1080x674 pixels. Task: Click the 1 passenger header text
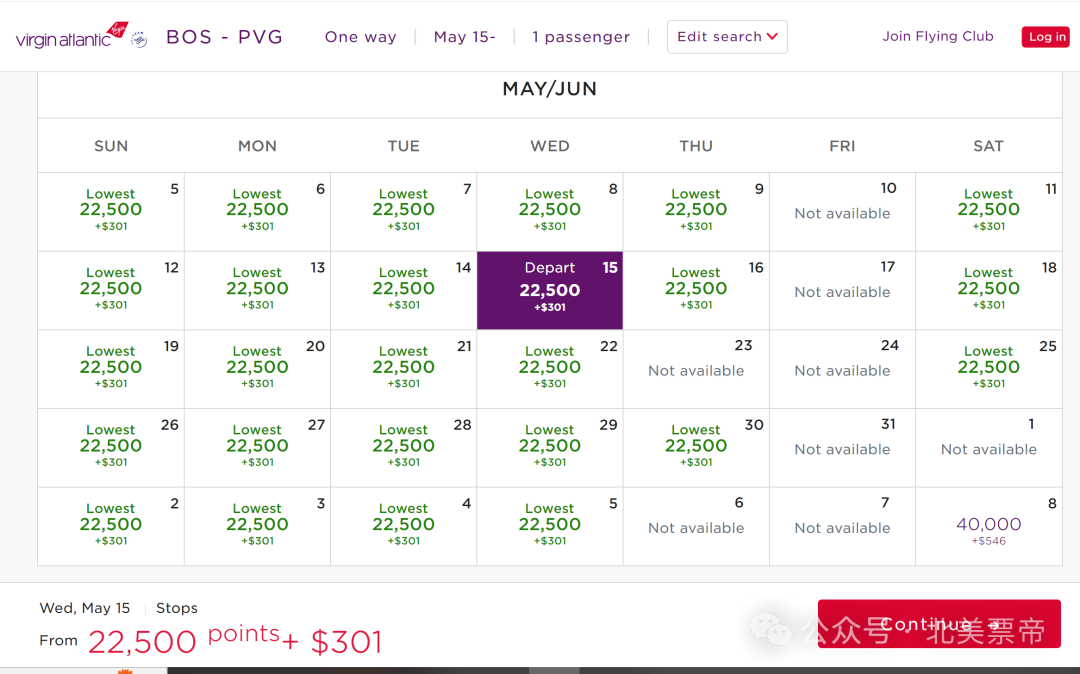(x=581, y=37)
